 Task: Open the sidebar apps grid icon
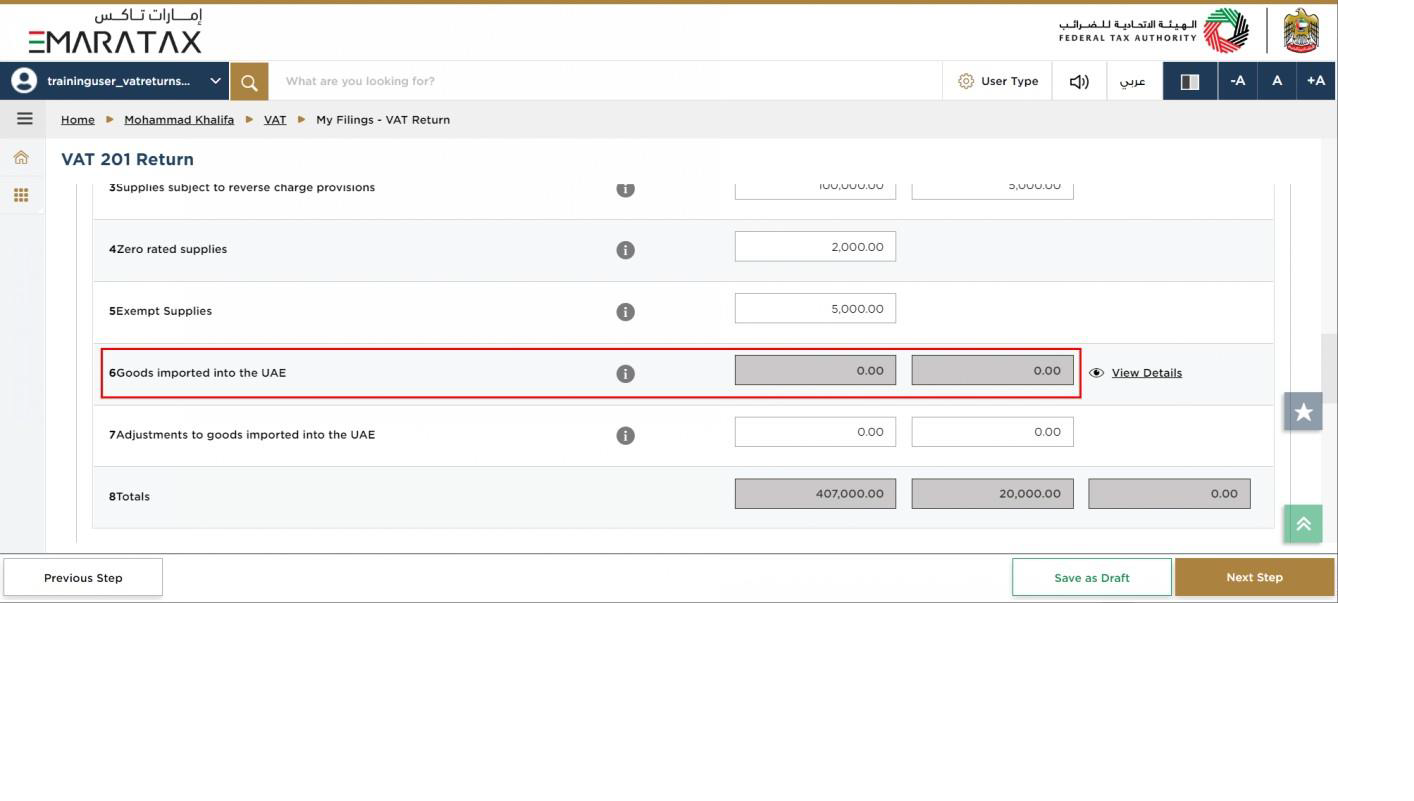21,195
